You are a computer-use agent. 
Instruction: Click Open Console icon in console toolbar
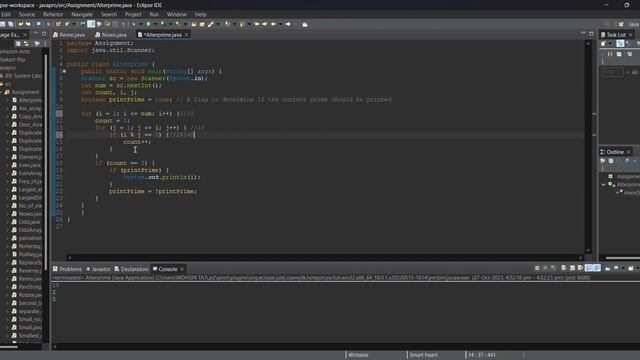point(631,268)
